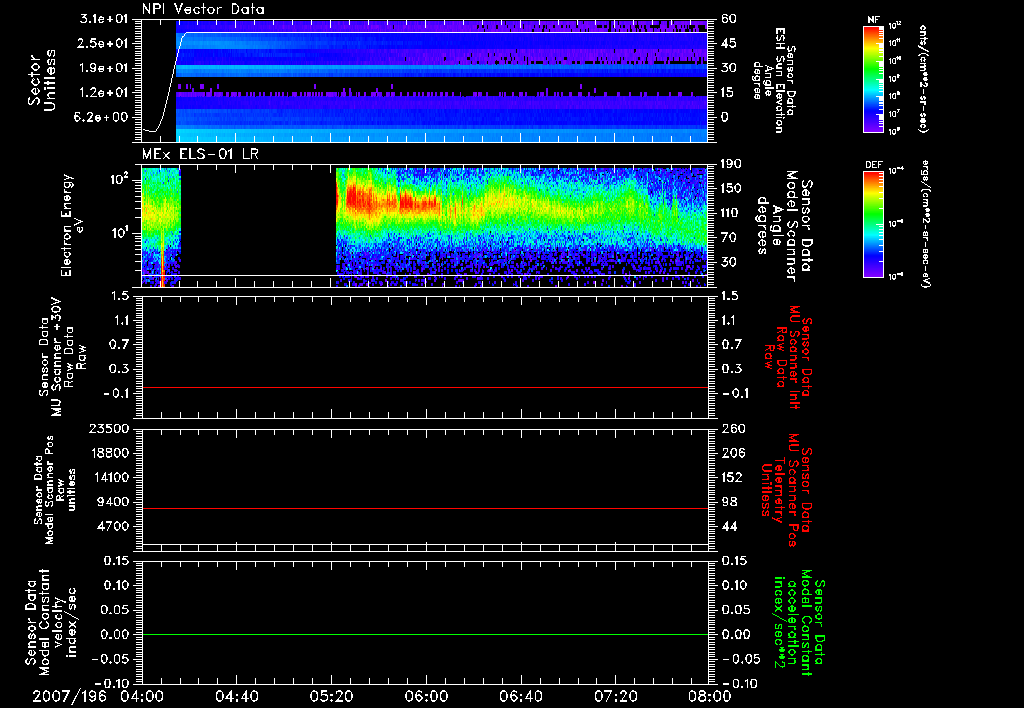Click the "44" telemetry position tick label

tap(729, 526)
